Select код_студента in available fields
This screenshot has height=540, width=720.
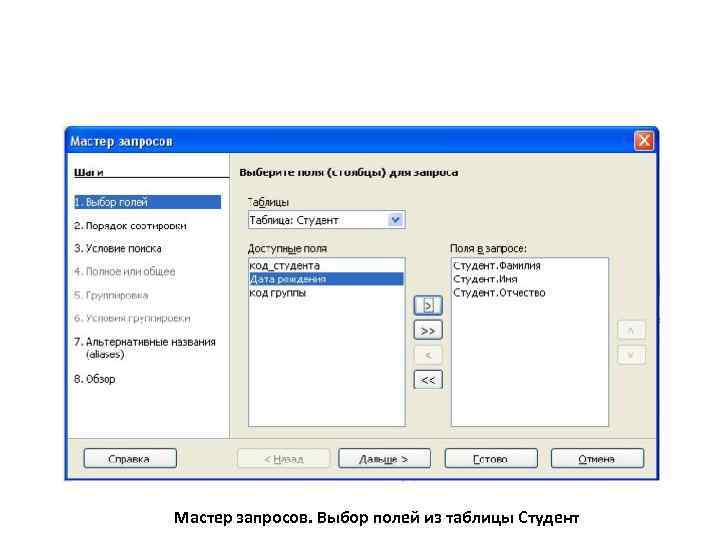(326, 265)
